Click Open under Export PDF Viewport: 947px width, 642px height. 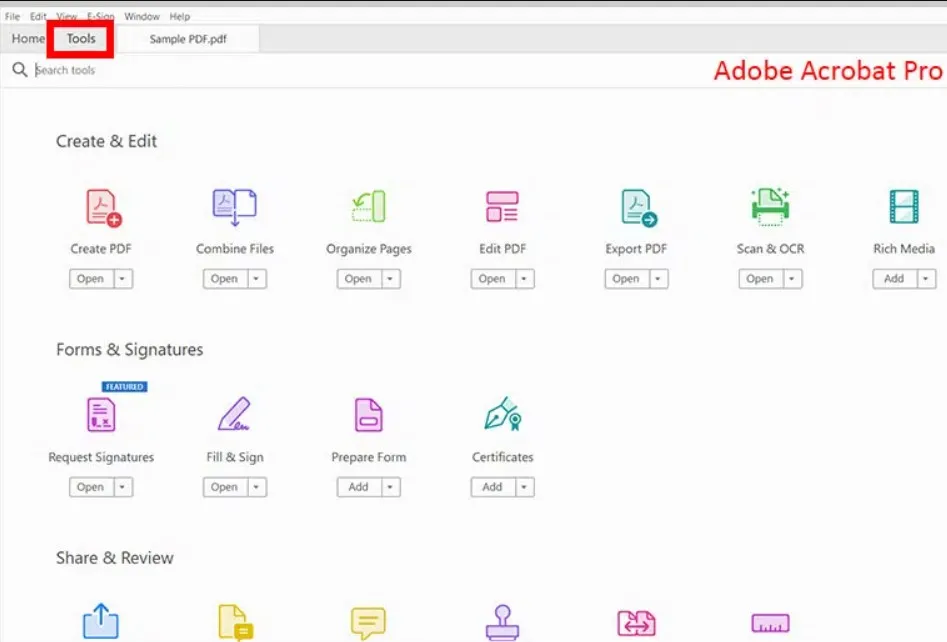[x=626, y=279]
